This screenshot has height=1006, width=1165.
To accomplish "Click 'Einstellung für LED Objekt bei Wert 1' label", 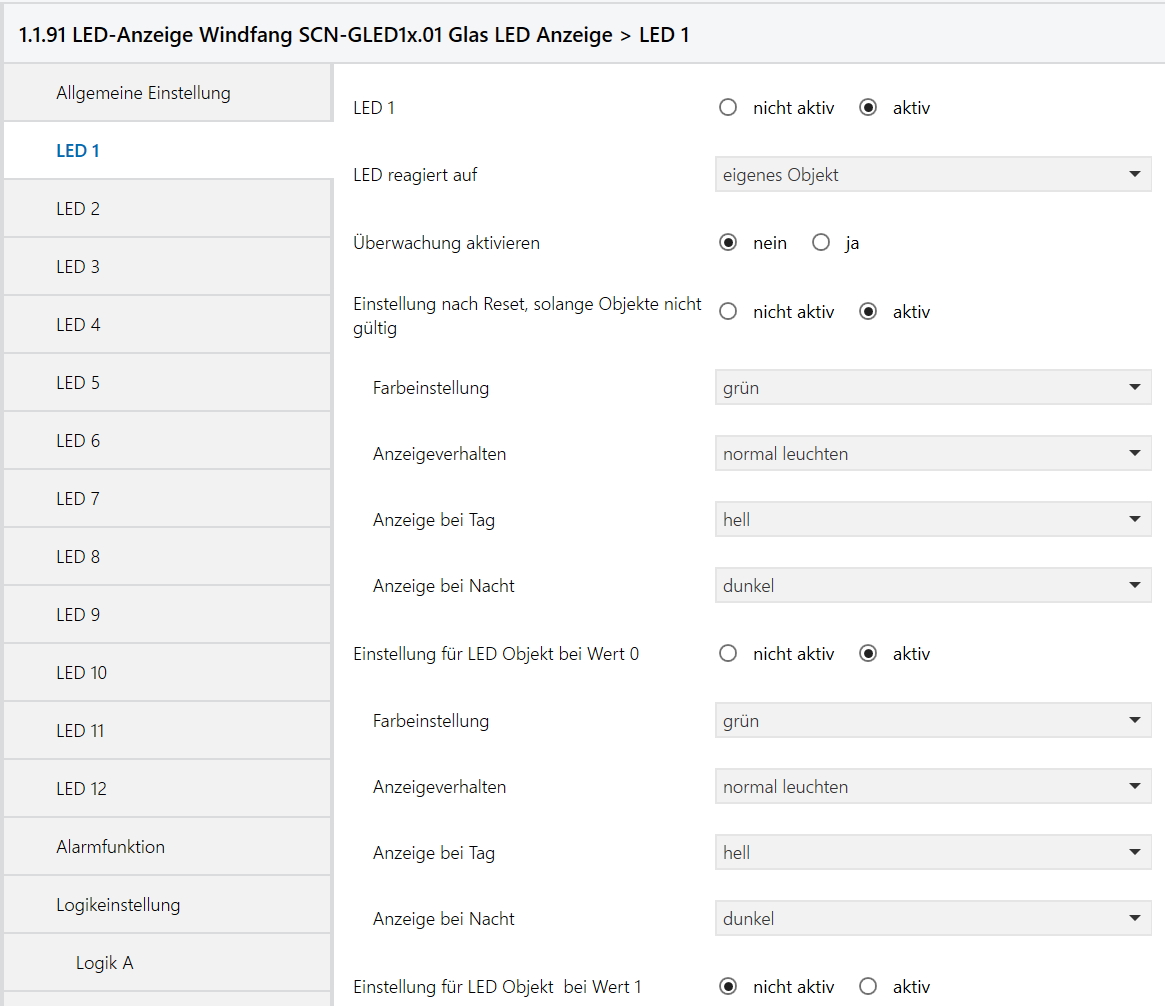I will [x=497, y=987].
